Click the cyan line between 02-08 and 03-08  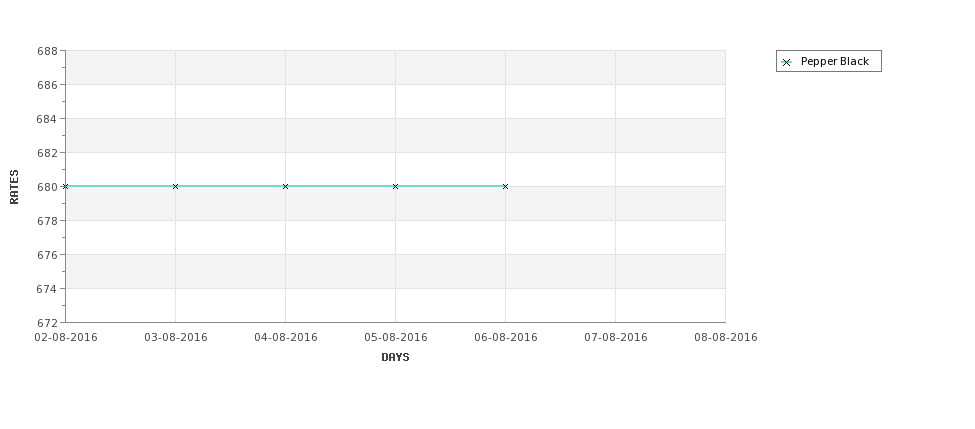click(x=121, y=186)
